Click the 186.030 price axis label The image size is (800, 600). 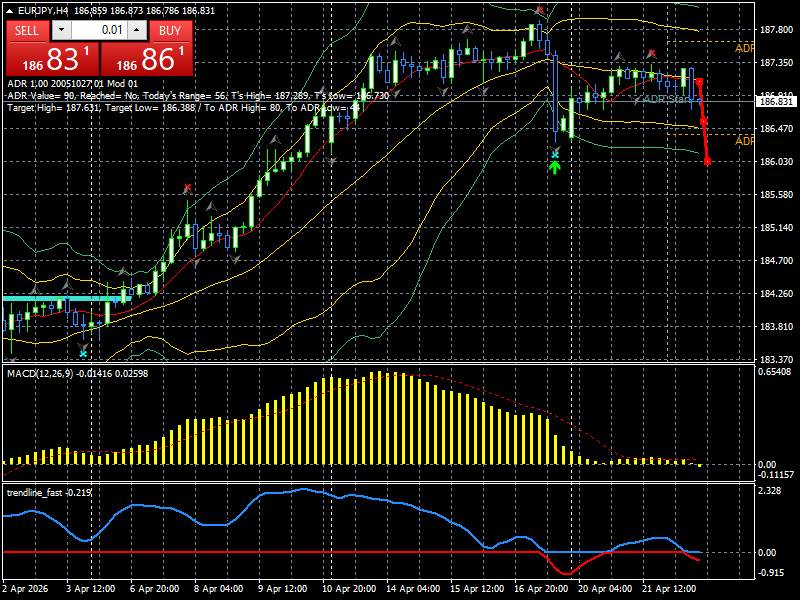click(777, 162)
